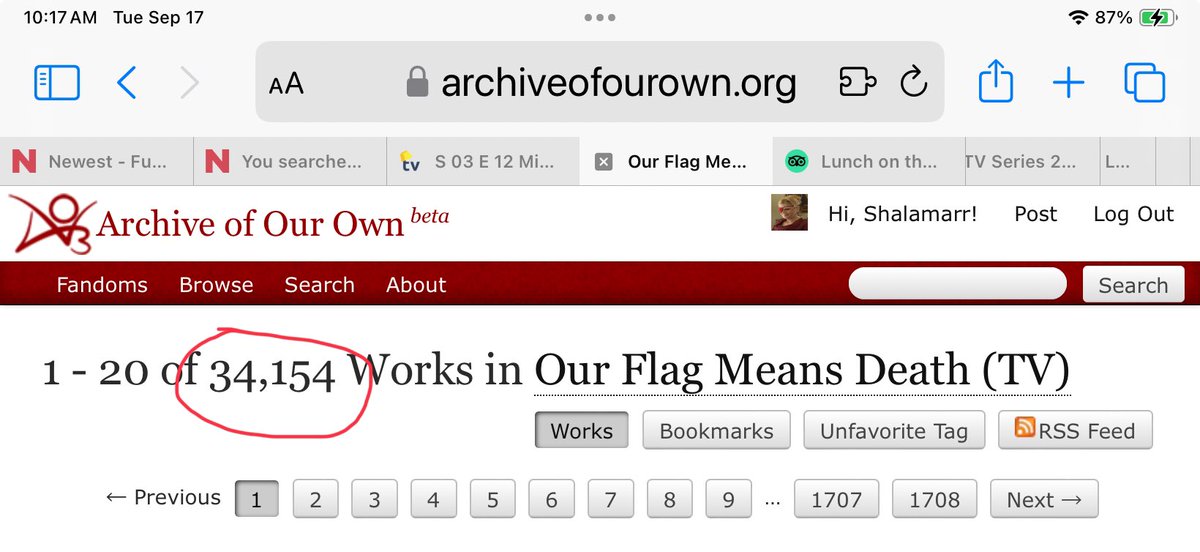
Task: Open the AA reader text size menu
Action: pos(287,83)
